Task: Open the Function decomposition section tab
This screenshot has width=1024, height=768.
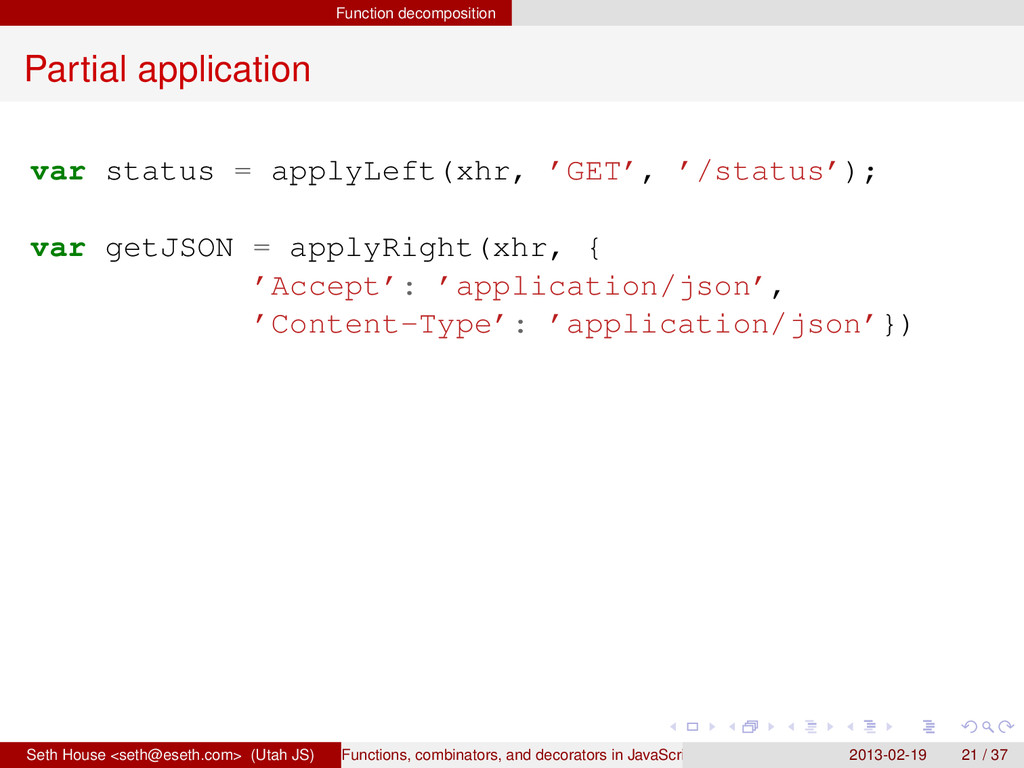Action: pyautogui.click(x=415, y=13)
